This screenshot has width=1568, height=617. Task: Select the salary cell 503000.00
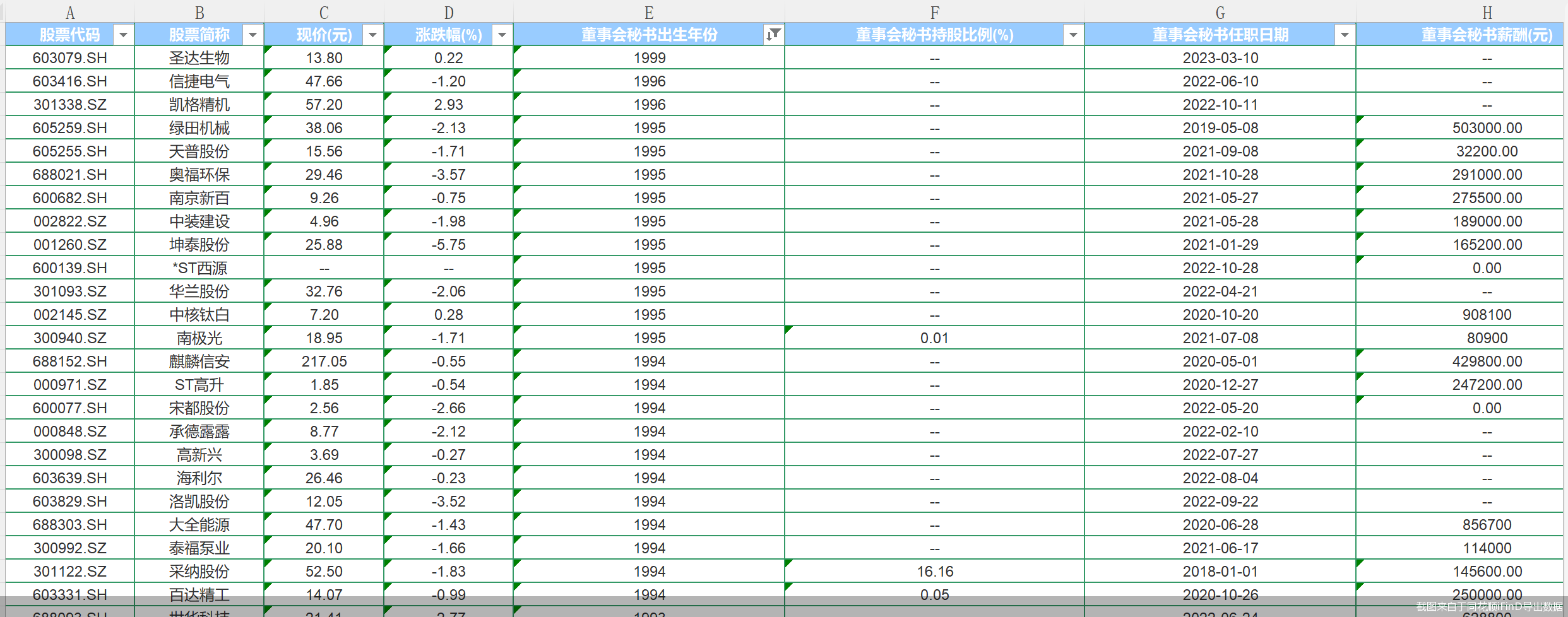tap(1487, 128)
